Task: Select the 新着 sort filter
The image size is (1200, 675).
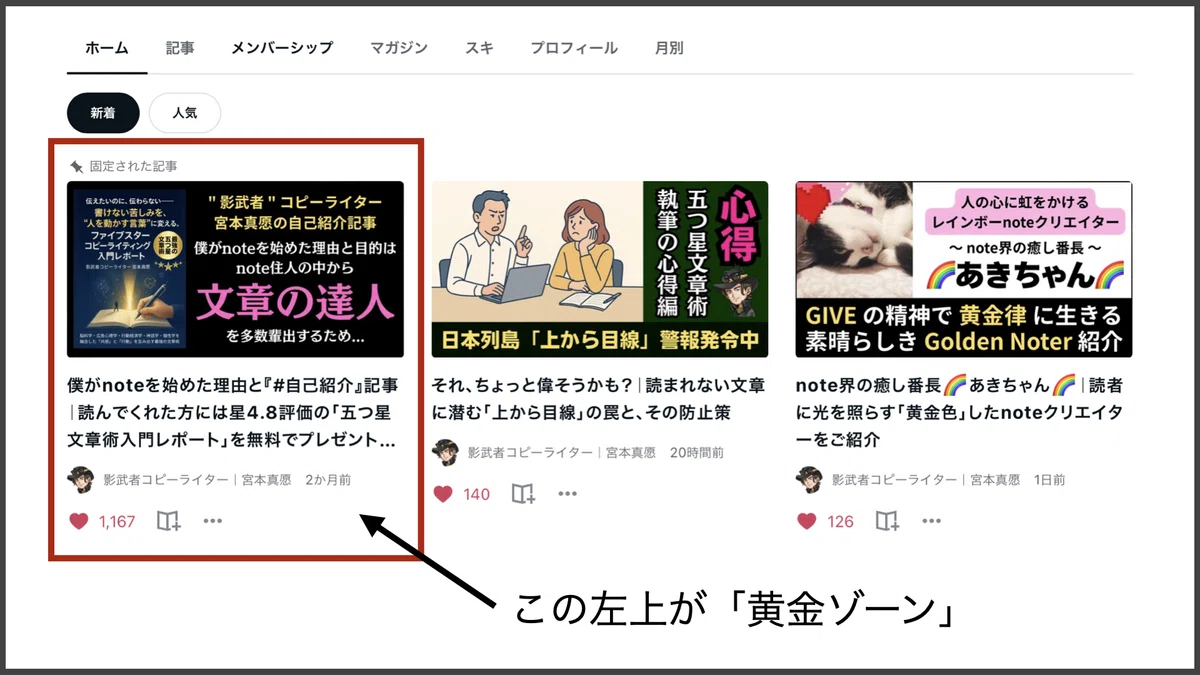Action: [x=103, y=113]
